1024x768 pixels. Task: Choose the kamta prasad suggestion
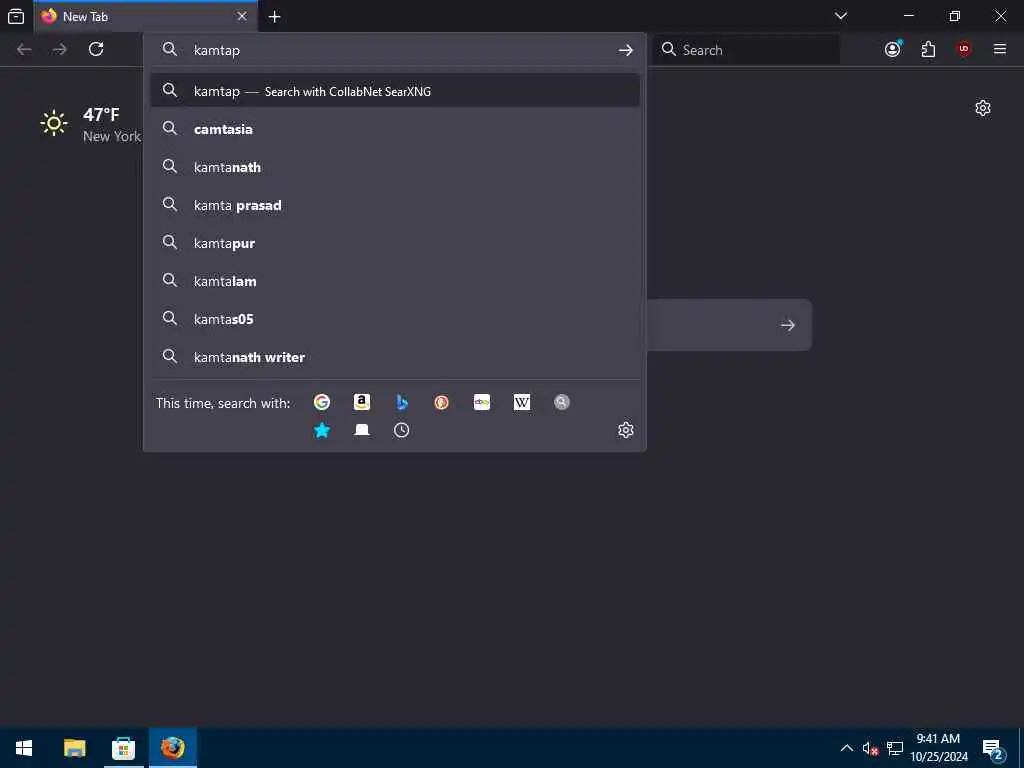pos(395,205)
